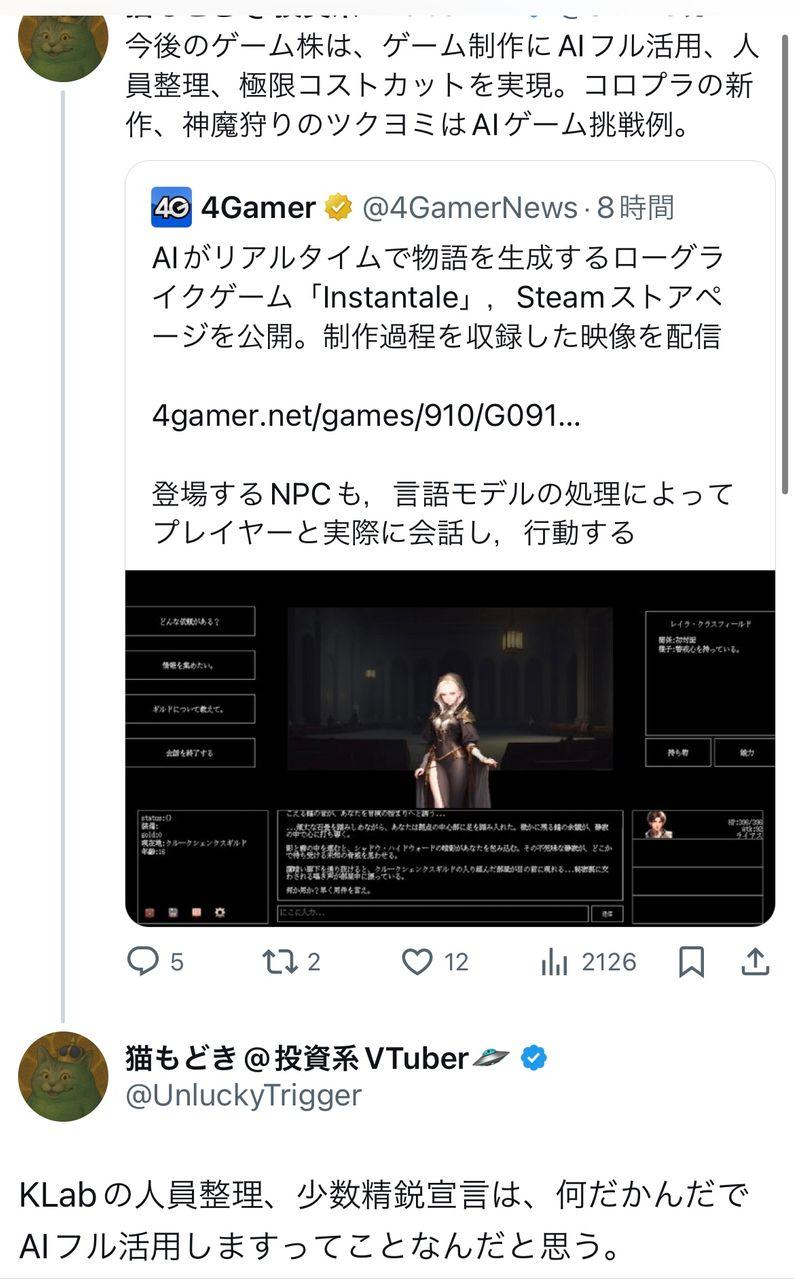
Task: Bookmark this tweet
Action: [691, 962]
